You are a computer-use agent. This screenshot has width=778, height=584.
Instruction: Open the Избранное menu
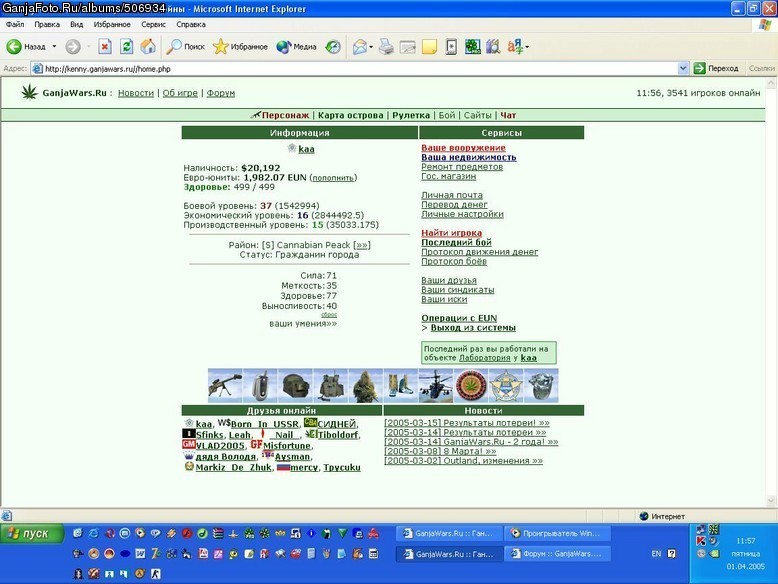pyautogui.click(x=112, y=24)
